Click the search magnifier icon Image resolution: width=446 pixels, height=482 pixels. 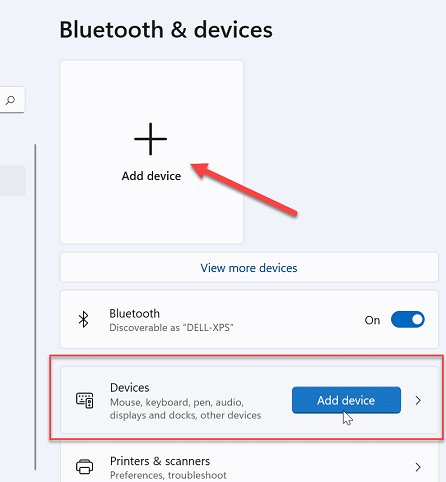pyautogui.click(x=11, y=100)
